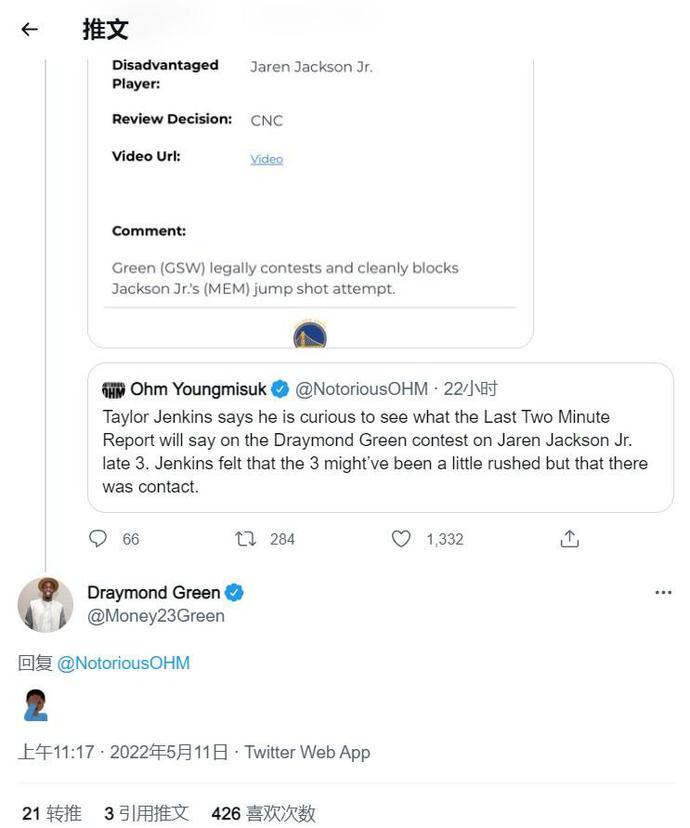
Task: Open Draymond Green's profile picture
Action: [45, 604]
